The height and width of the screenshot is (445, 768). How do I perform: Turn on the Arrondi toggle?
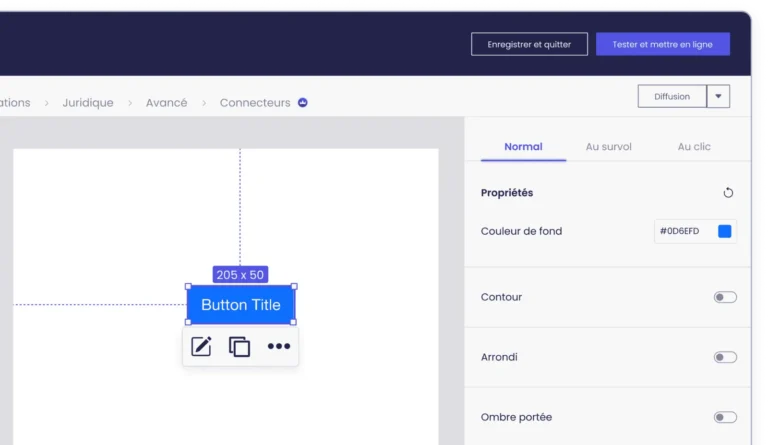pos(725,357)
